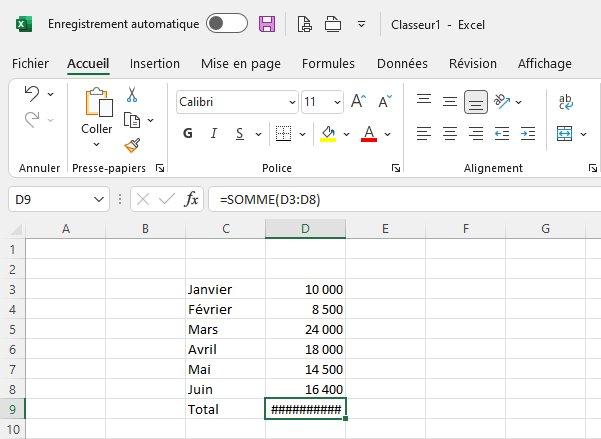Viewport: 601px width, 439px height.
Task: Click the open folder icon in title bar
Action: point(333,24)
